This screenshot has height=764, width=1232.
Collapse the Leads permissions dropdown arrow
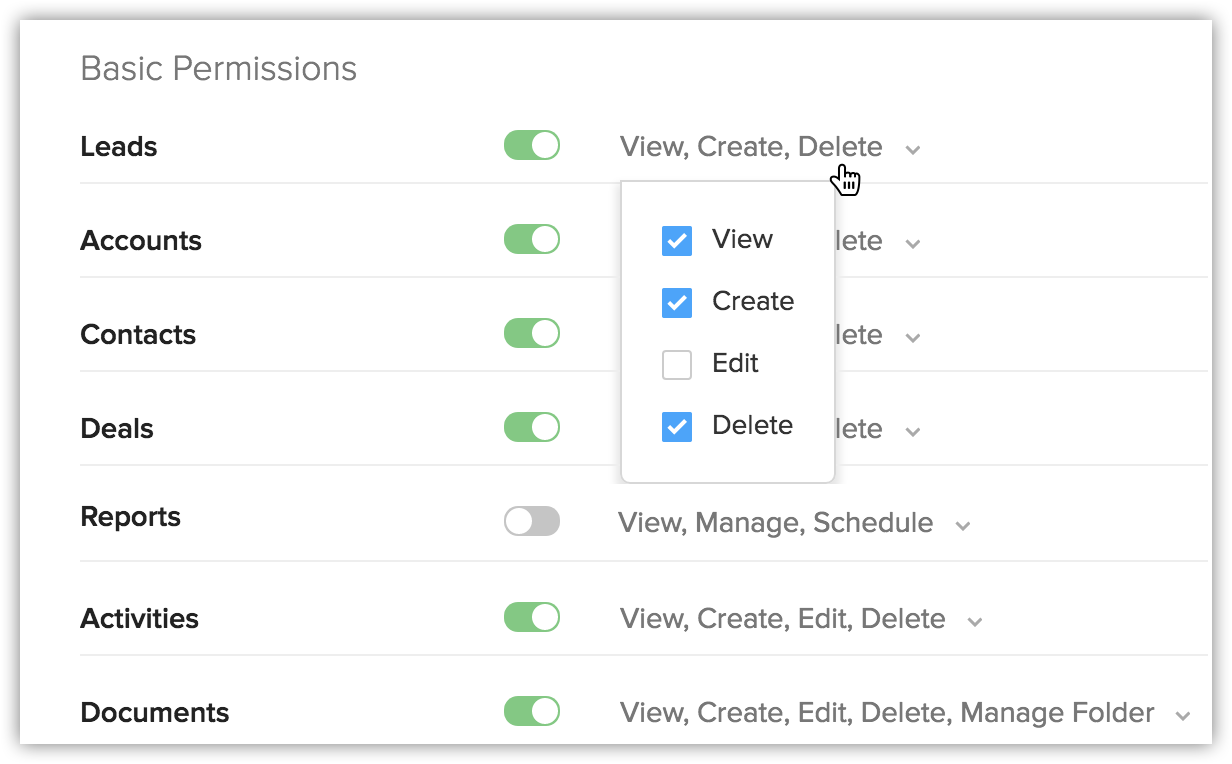(x=912, y=150)
